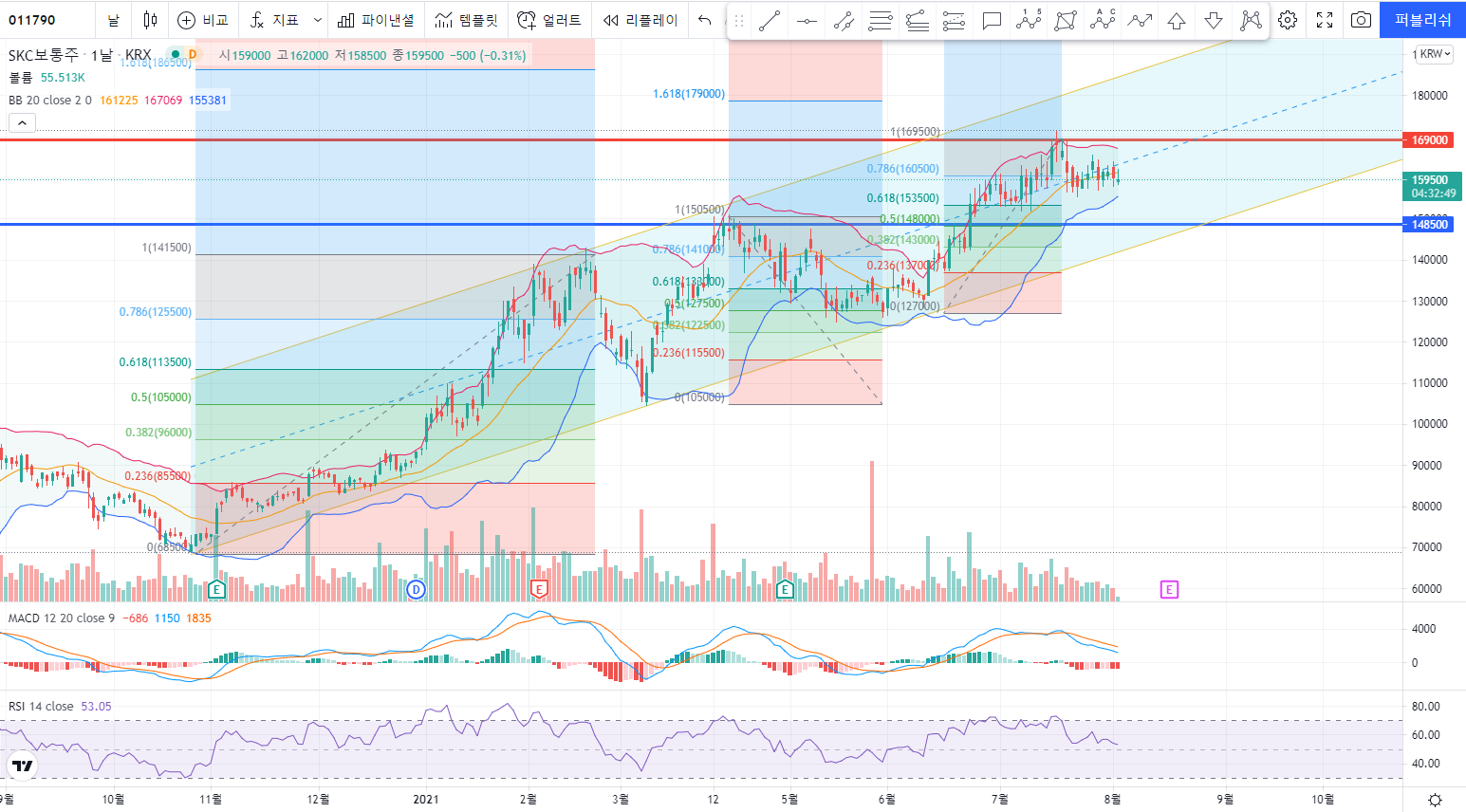Start bar 리플레이 replay mode
Image resolution: width=1466 pixels, height=812 pixels.
tap(640, 20)
